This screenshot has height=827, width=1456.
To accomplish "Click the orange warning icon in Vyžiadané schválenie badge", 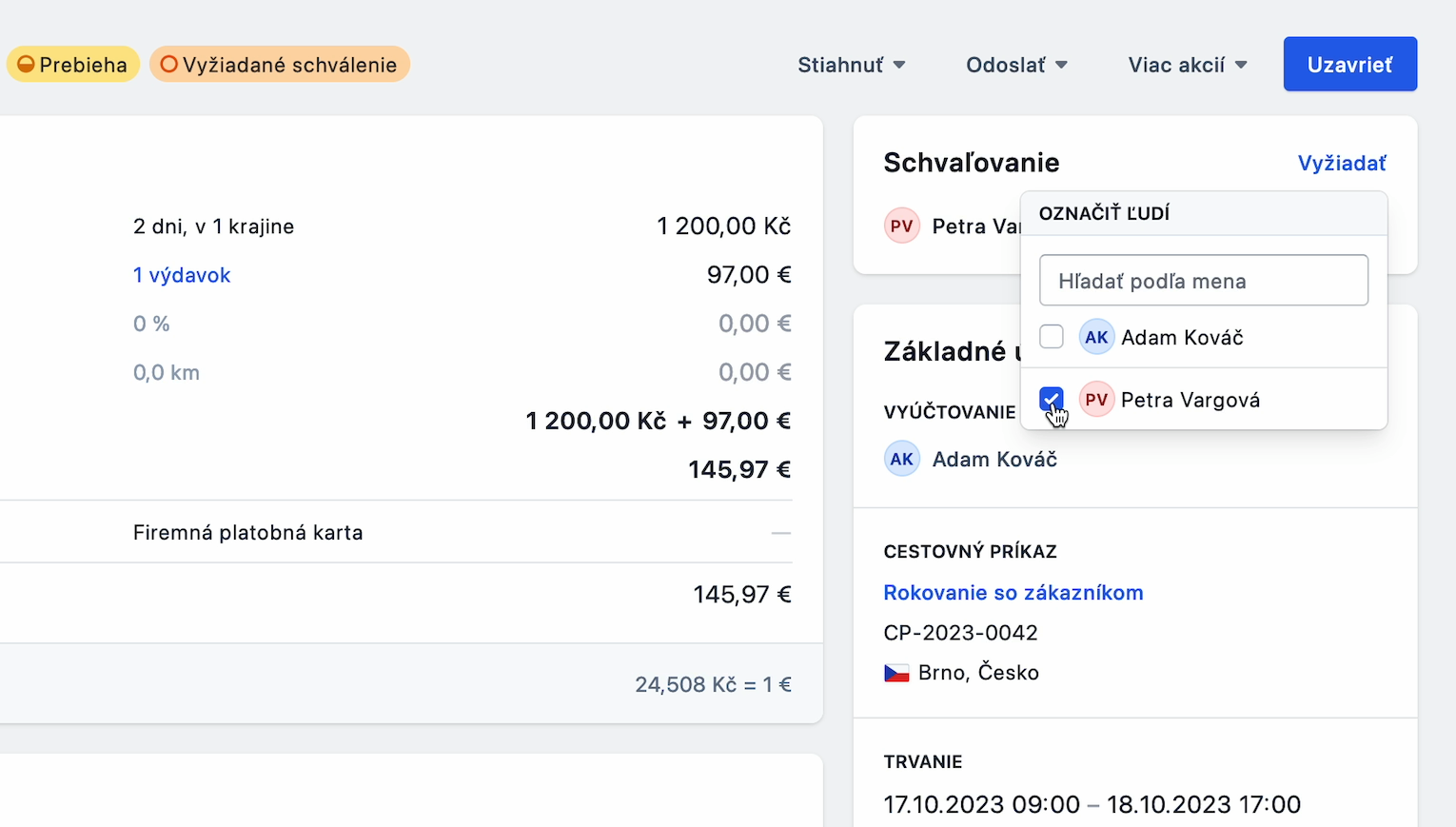I will coord(169,64).
